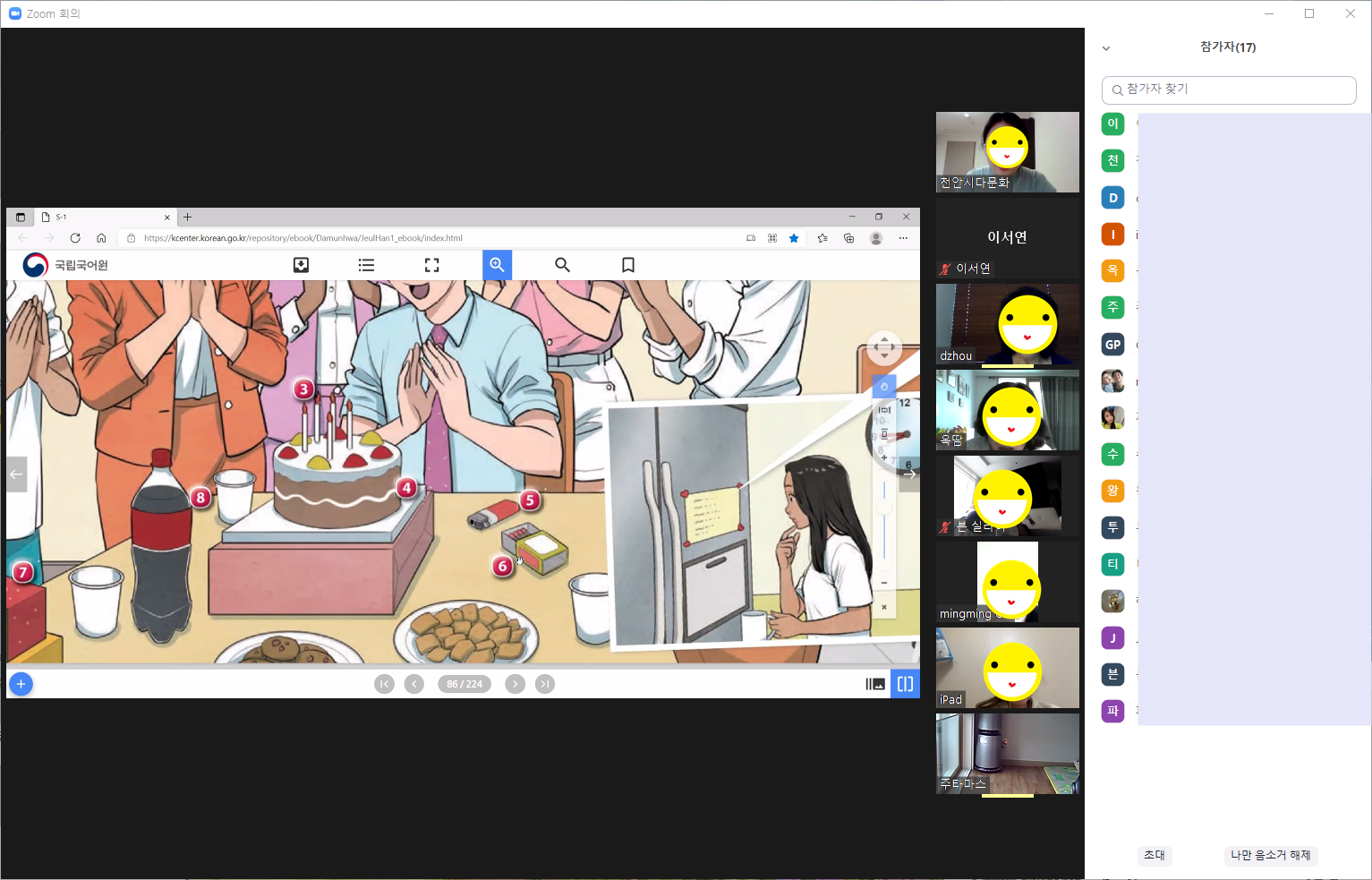Screen dimensions: 1372x880
Task: Click the pan direction pad control
Action: [x=884, y=347]
